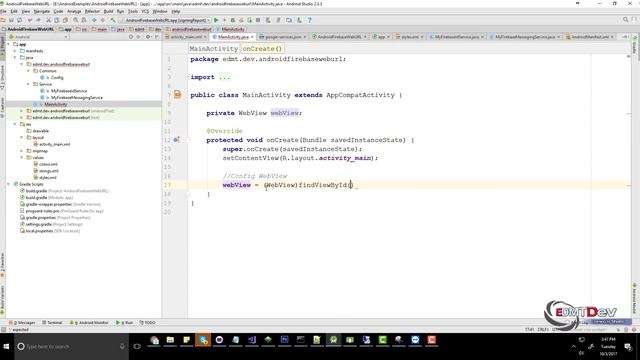Viewport: 640px width, 360px height.
Task: Switch to the activity_main.xml editor tab
Action: (x=186, y=37)
